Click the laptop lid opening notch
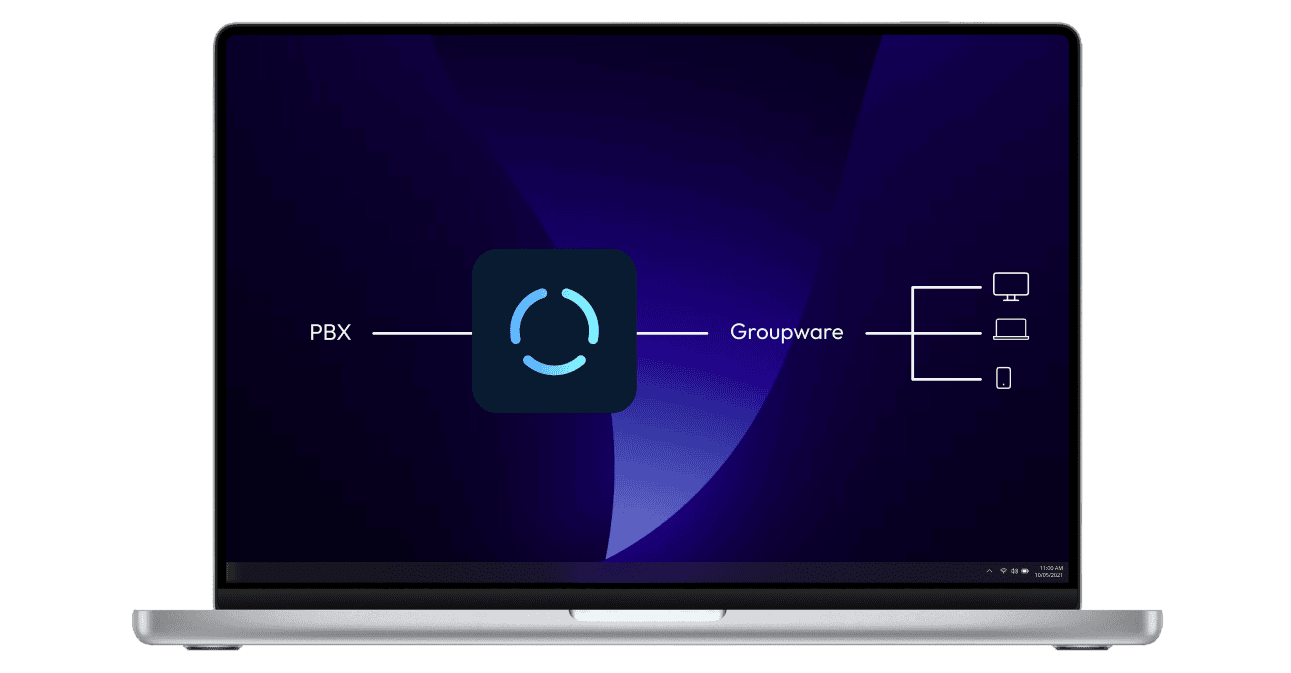Viewport: 1291px width, 673px height. (x=647, y=614)
